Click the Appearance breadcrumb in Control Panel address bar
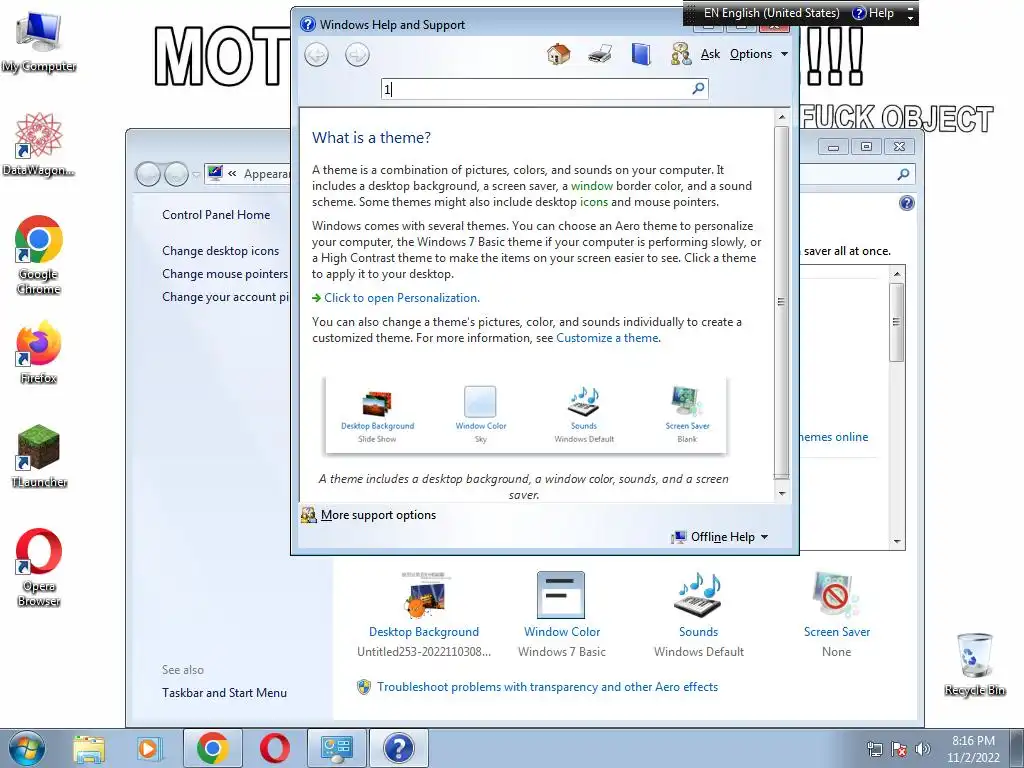 click(266, 174)
